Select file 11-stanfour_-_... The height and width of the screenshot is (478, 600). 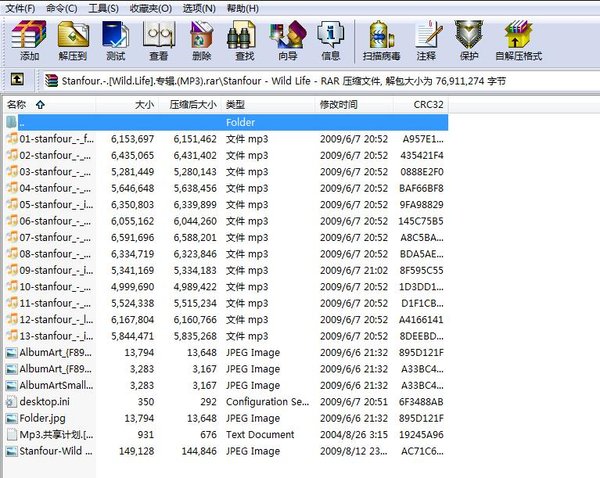[55, 303]
